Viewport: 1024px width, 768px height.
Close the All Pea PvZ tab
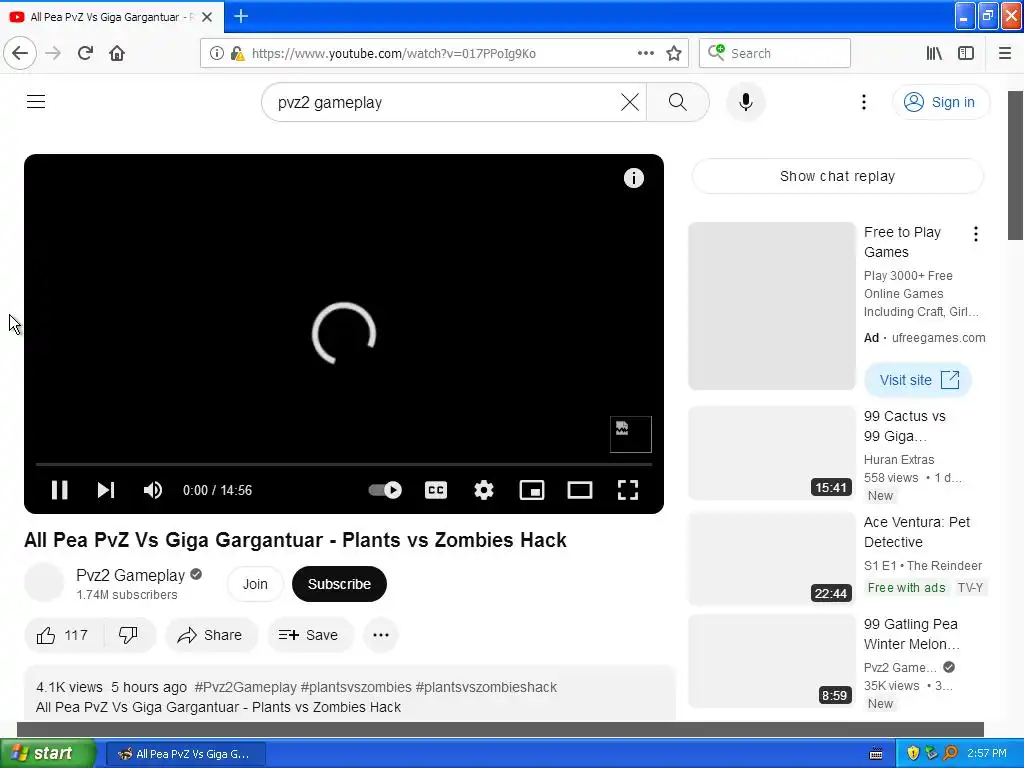point(207,17)
